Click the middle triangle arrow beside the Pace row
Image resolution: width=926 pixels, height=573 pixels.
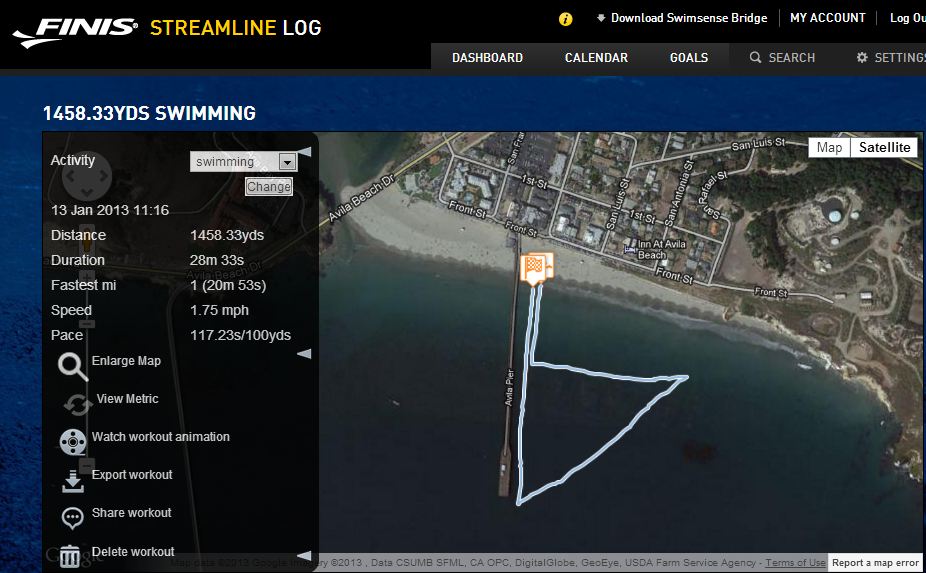[304, 354]
